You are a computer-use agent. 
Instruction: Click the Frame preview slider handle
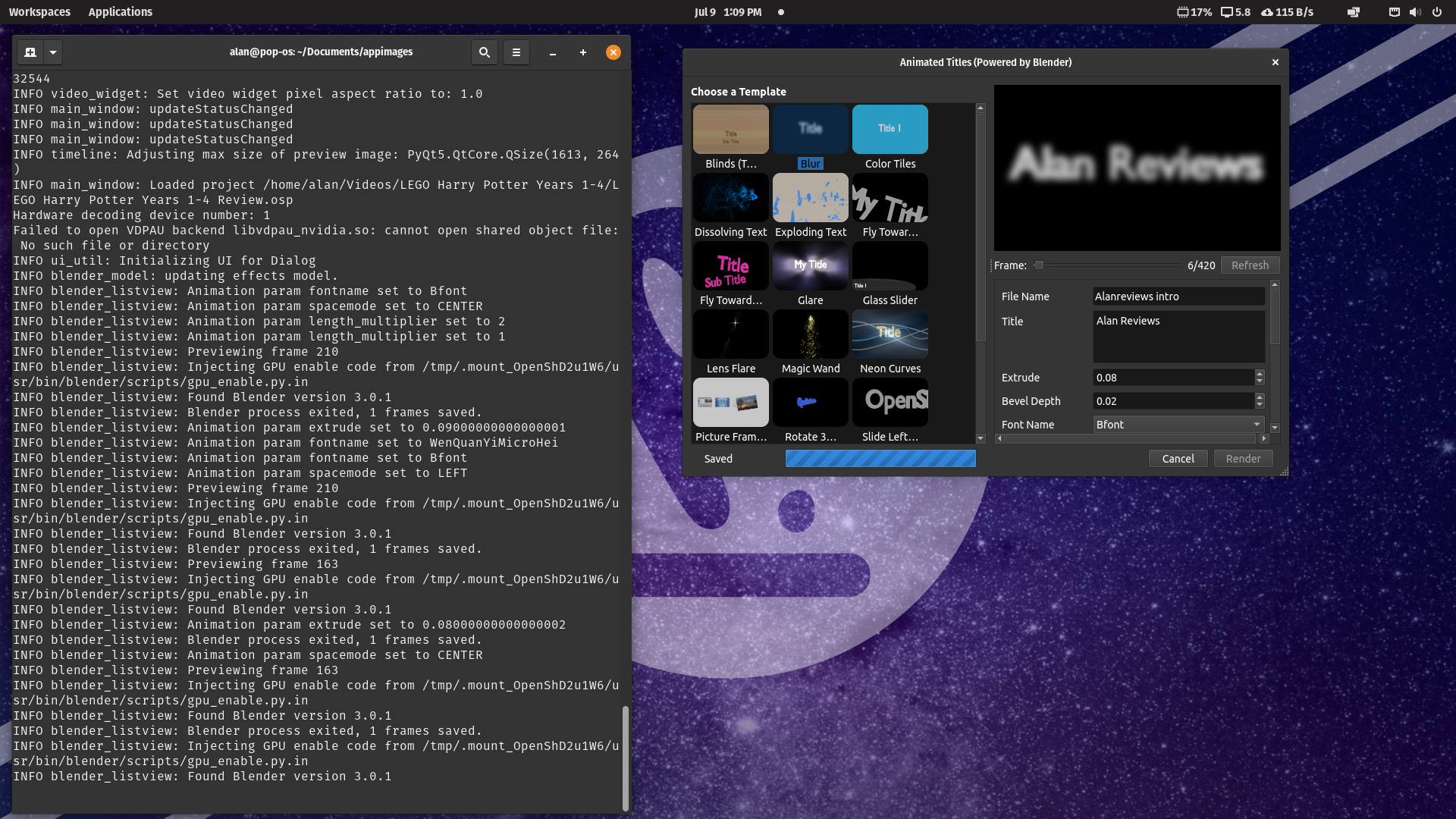[1039, 265]
